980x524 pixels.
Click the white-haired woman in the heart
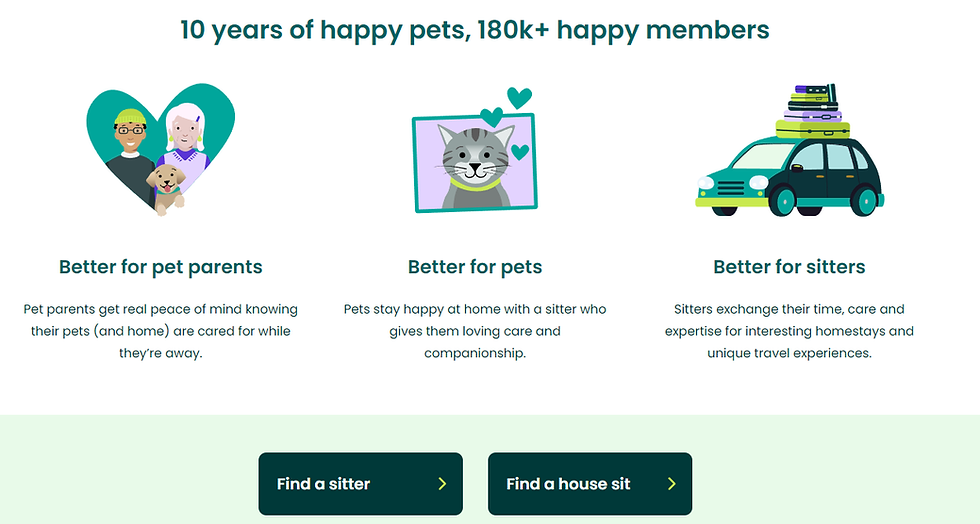pos(184,140)
